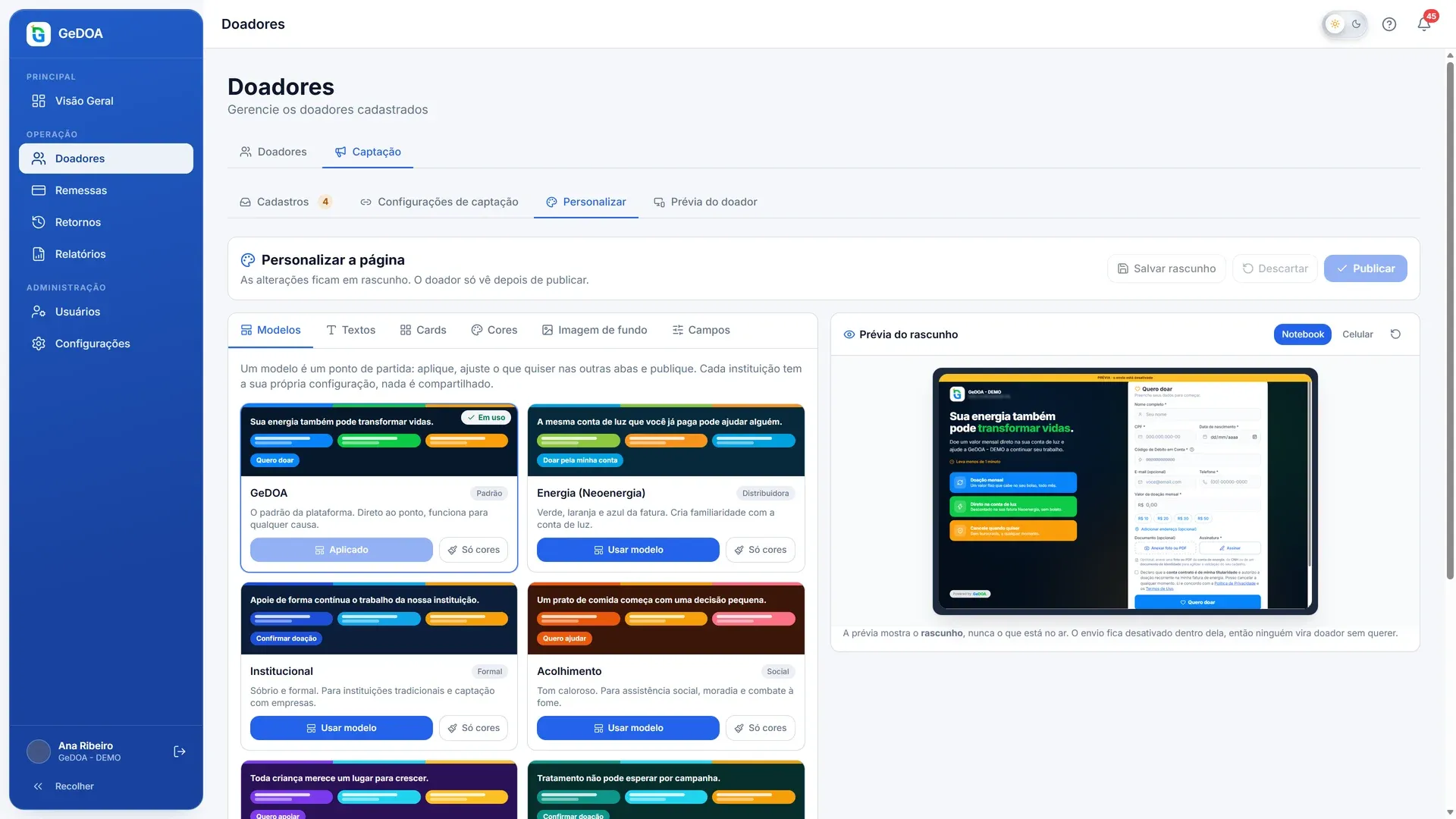Switch to the Campos tab
Screen dimensions: 1456x819
(x=701, y=330)
